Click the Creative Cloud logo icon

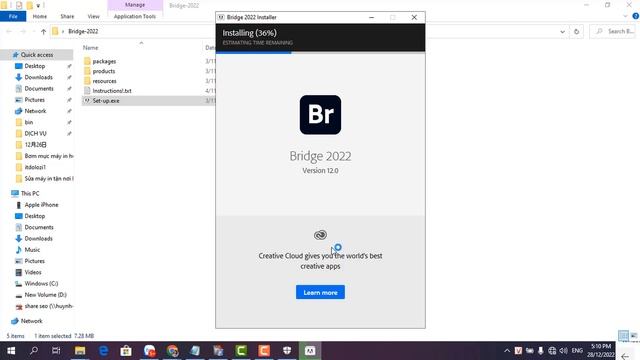pyautogui.click(x=320, y=235)
